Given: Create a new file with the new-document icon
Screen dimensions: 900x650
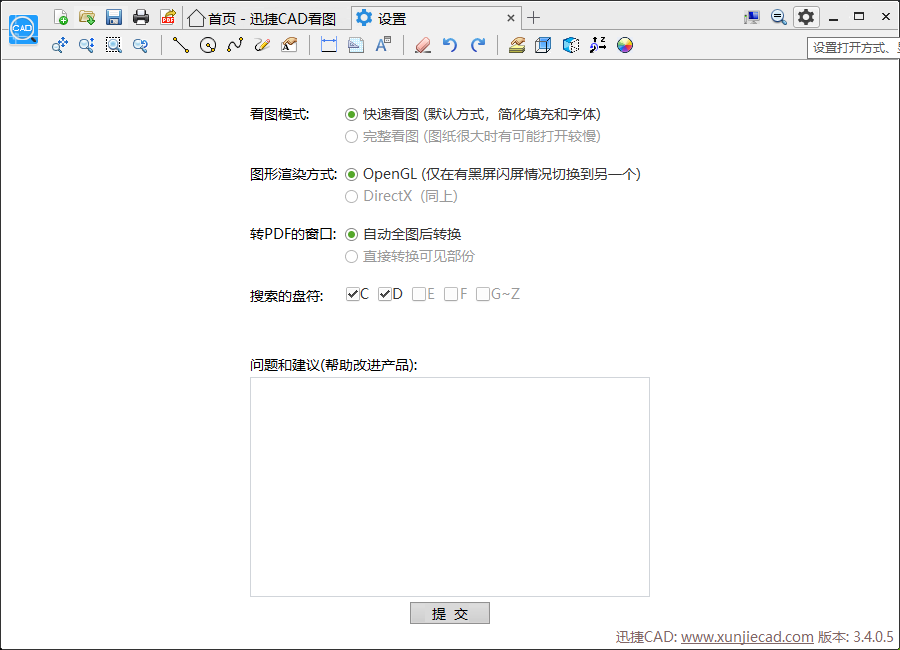Looking at the screenshot, I should [x=60, y=17].
